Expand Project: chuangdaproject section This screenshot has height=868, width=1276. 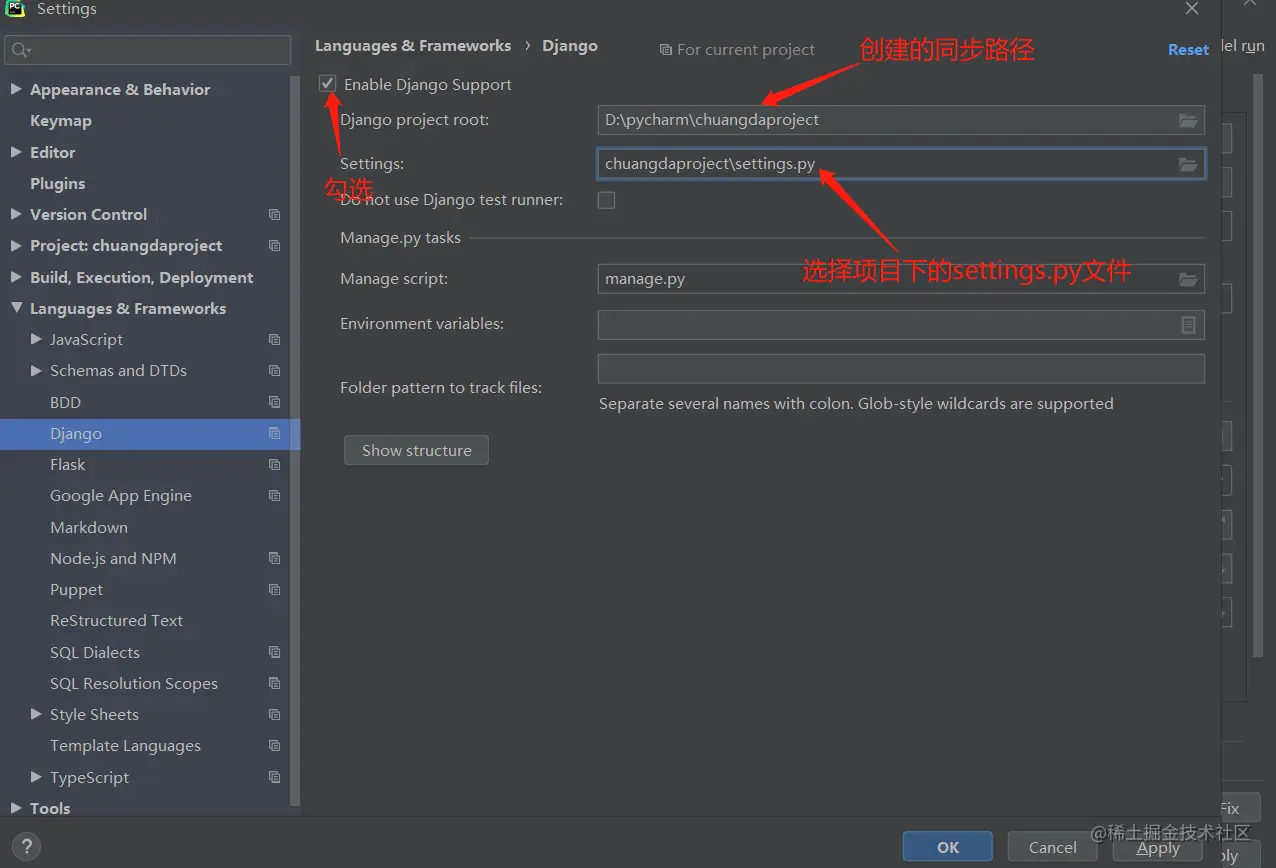(16, 245)
